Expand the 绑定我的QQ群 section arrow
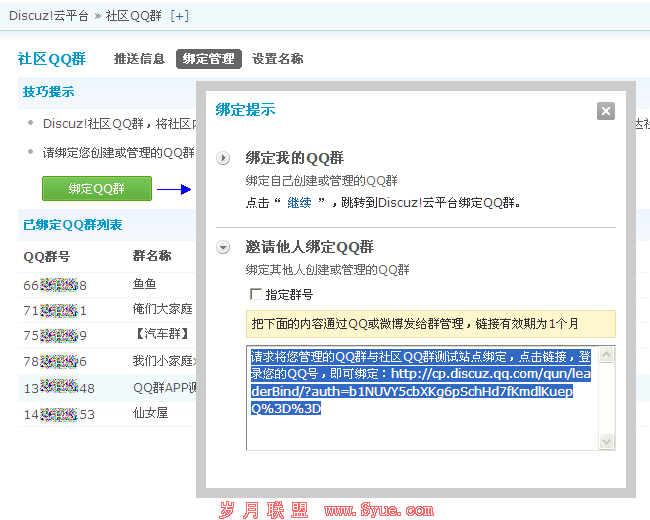This screenshot has width=650, height=520. tap(223, 158)
